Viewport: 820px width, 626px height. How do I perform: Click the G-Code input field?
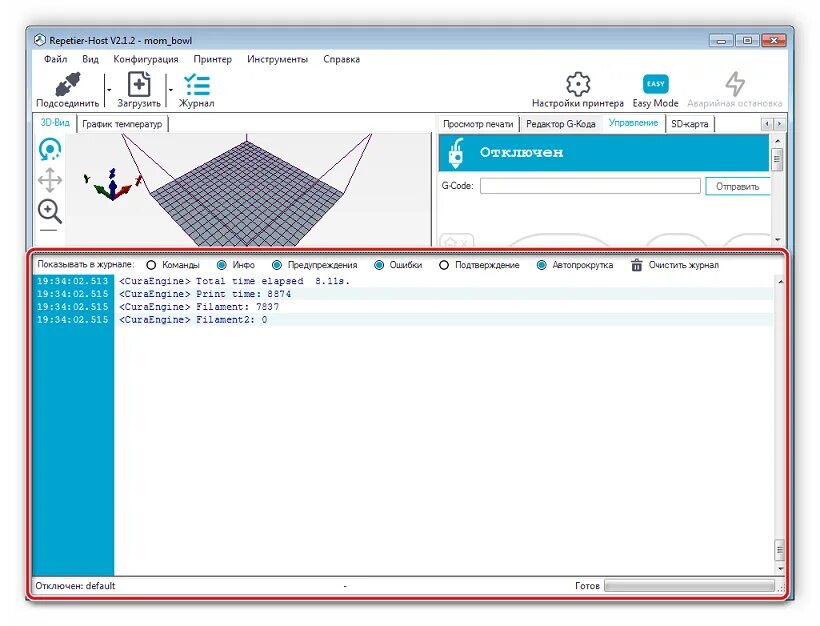pos(590,186)
